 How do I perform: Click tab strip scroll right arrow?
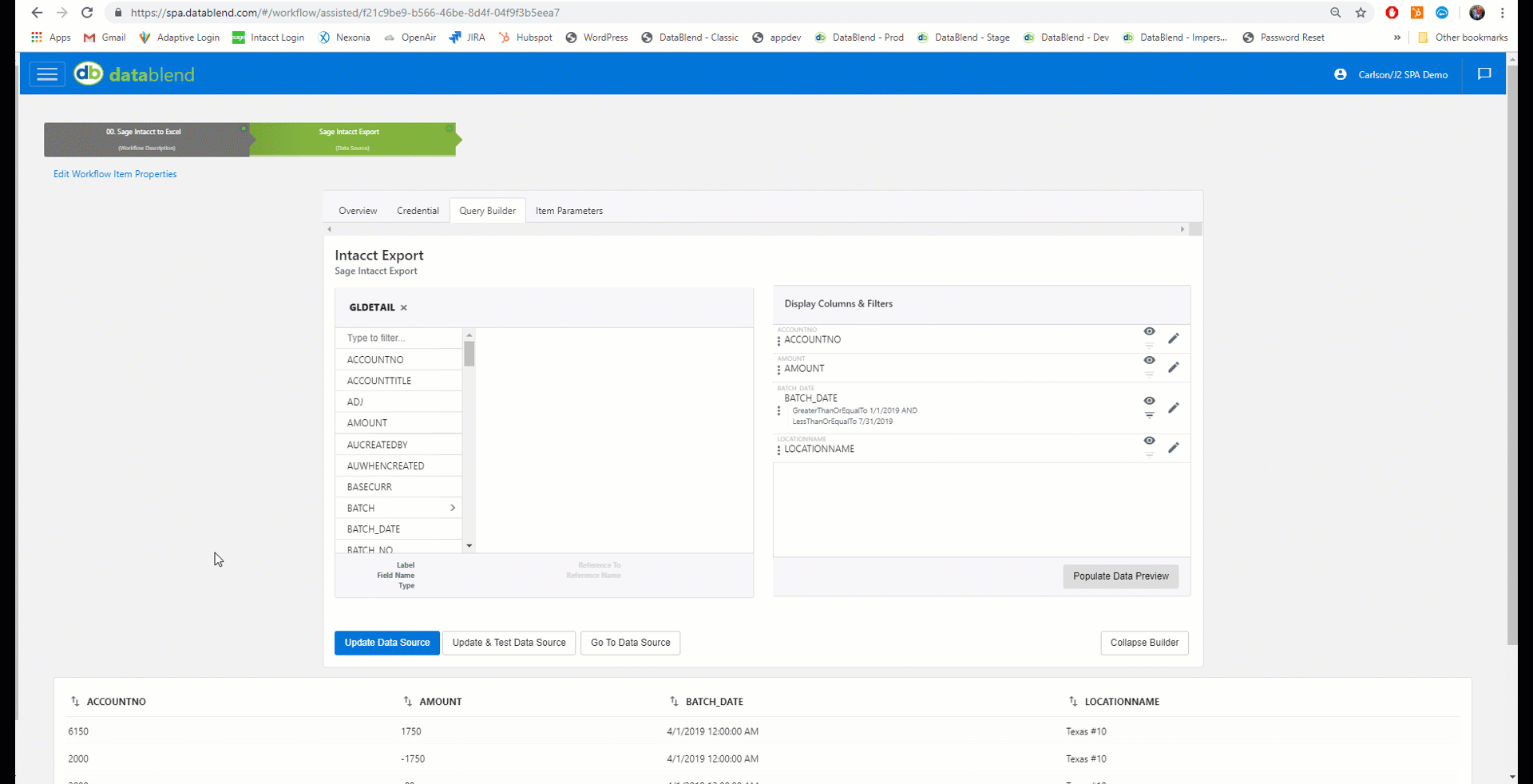[x=1182, y=229]
